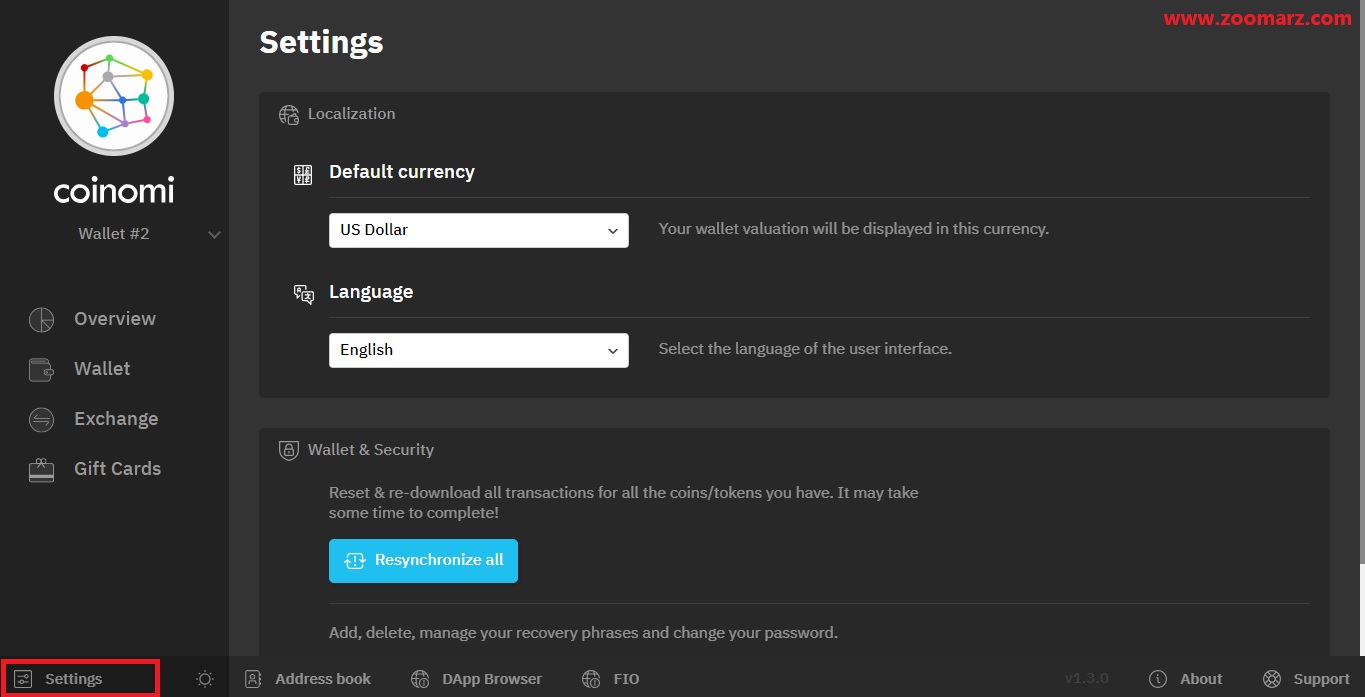
Task: Click the v1.3.0 version label
Action: (x=1087, y=679)
